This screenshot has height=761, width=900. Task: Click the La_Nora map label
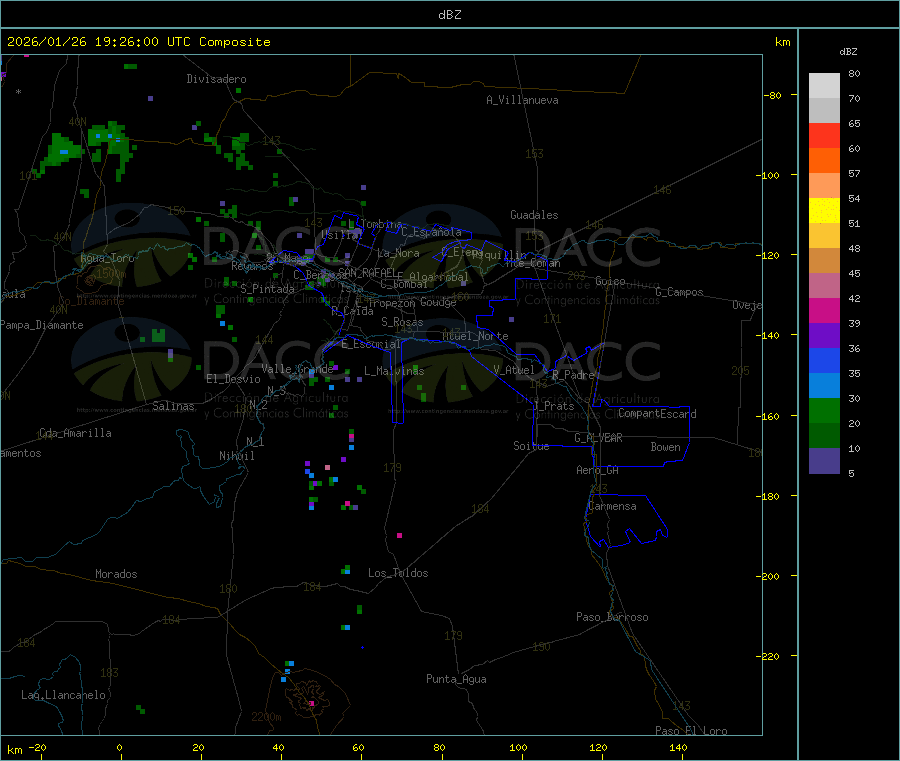pyautogui.click(x=398, y=253)
